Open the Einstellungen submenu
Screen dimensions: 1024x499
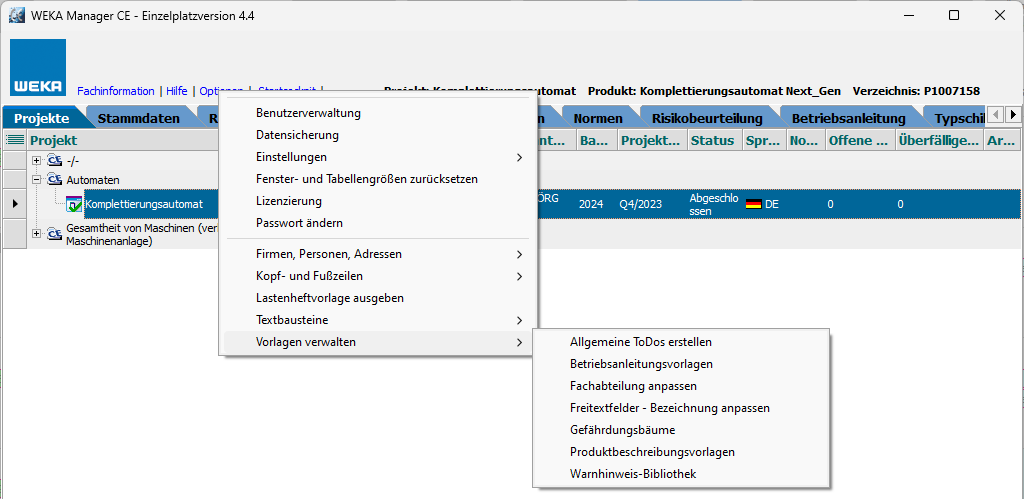tap(291, 157)
